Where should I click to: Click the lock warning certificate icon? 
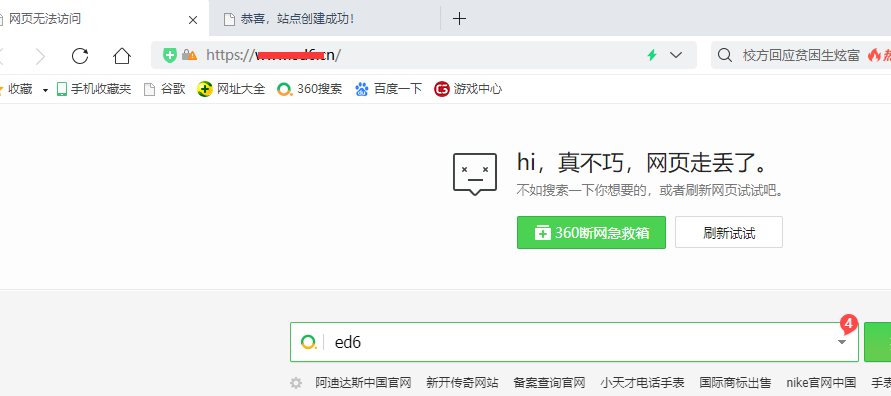189,55
